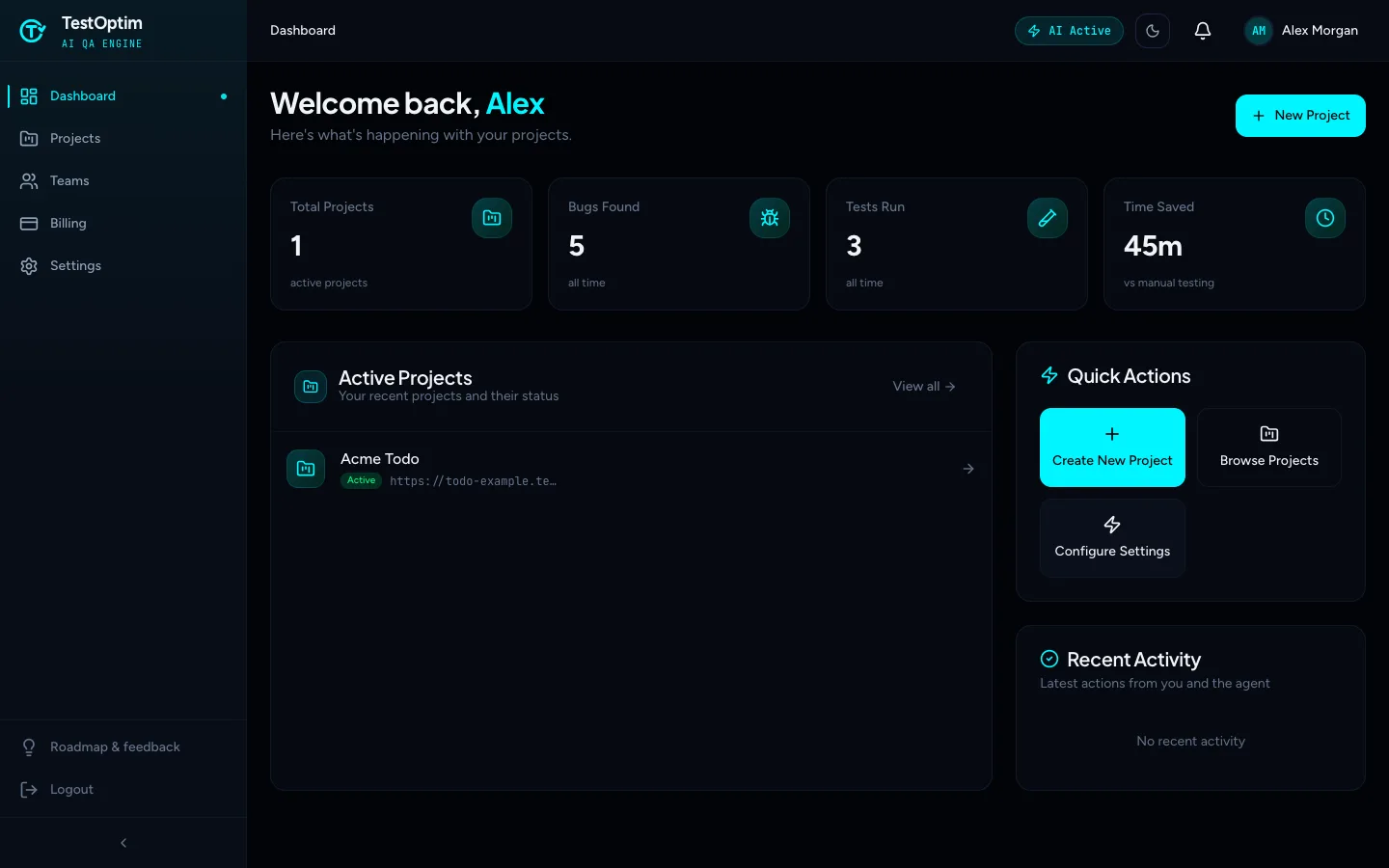Open Billing in the sidebar

123,224
